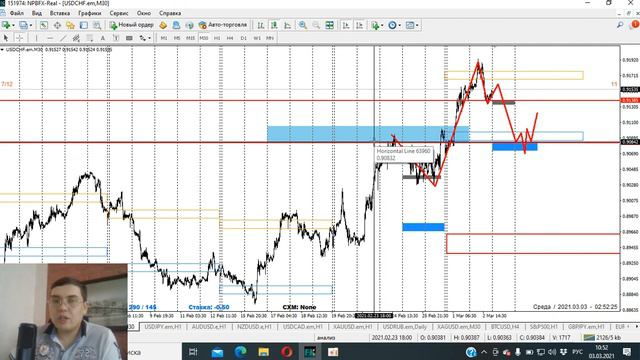
Task: Expand the new chart dropdown arrow
Action: tap(13, 25)
